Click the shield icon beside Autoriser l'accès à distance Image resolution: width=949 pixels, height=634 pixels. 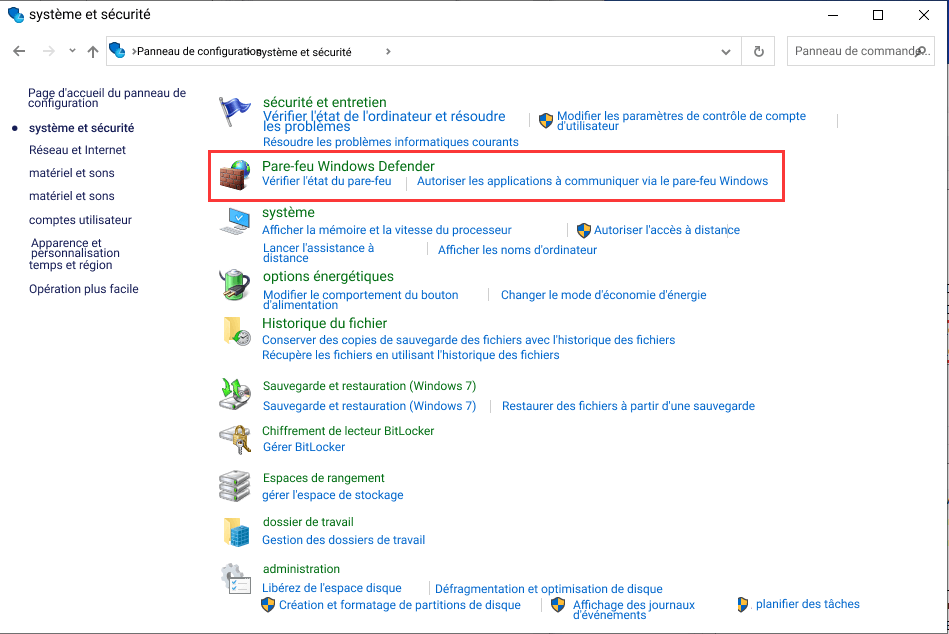tap(583, 230)
